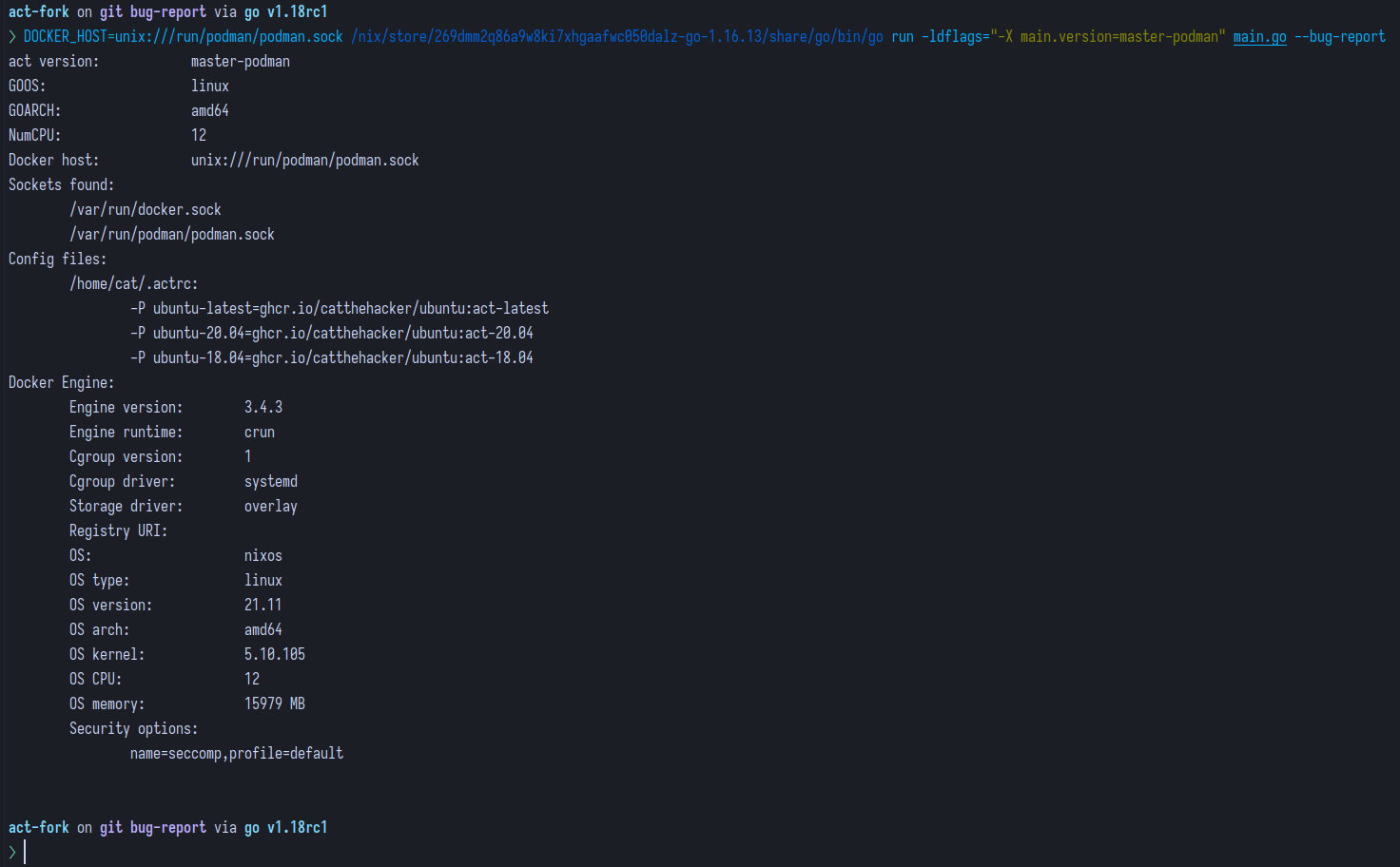This screenshot has width=1400, height=867.
Task: Select the OS arch value amd64
Action: 263,630
